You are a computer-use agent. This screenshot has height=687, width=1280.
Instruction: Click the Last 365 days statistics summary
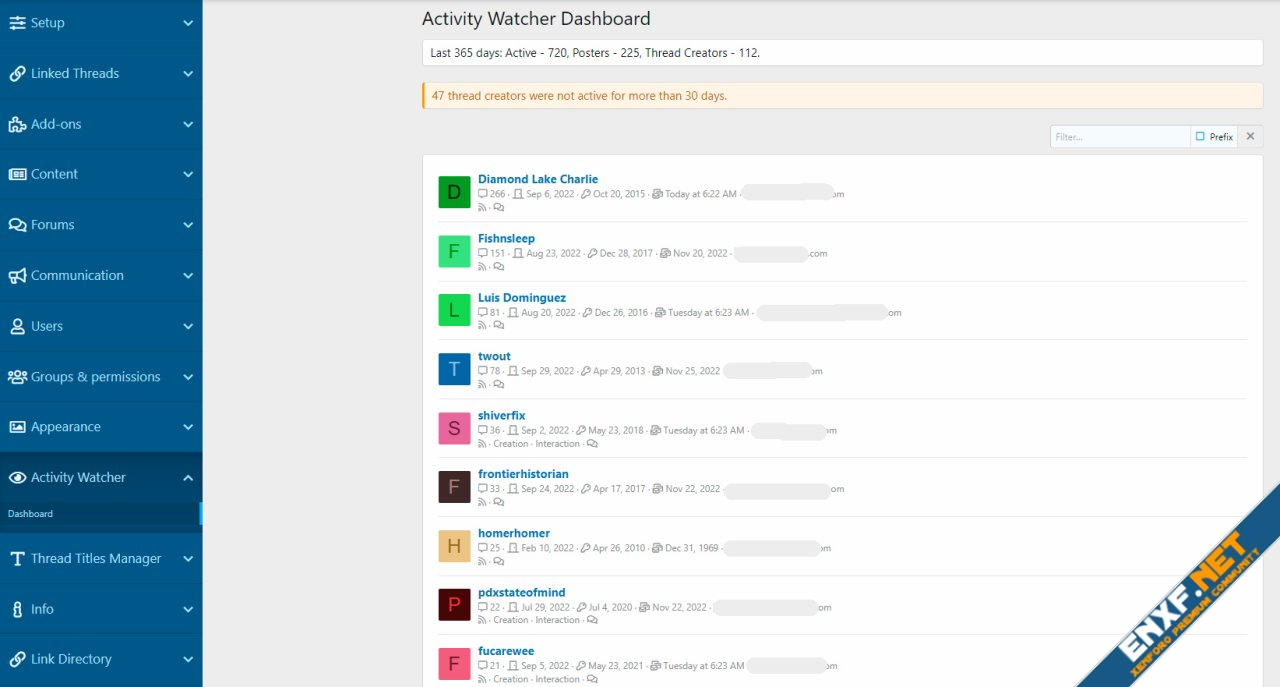(x=842, y=53)
